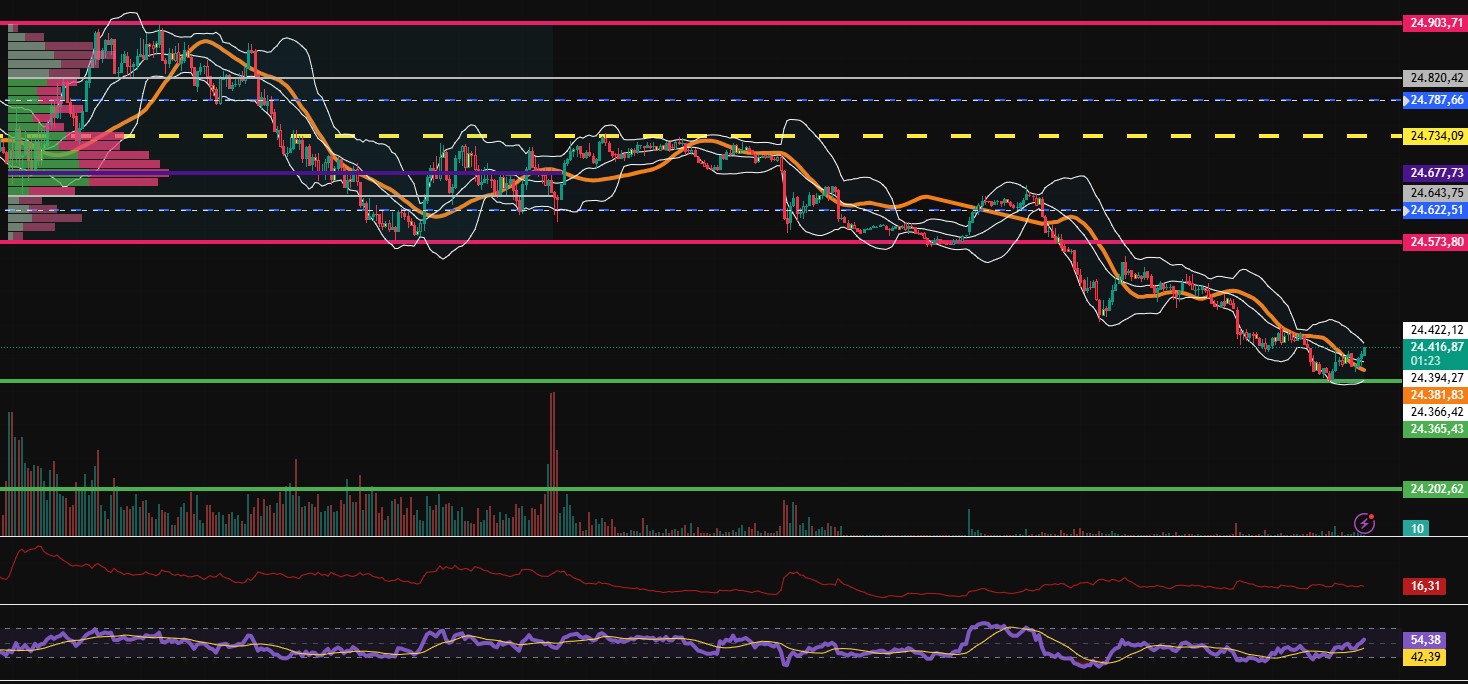Click the arrow marker on the 24.787,66 alert label
1468x684 pixels.
(x=1408, y=100)
